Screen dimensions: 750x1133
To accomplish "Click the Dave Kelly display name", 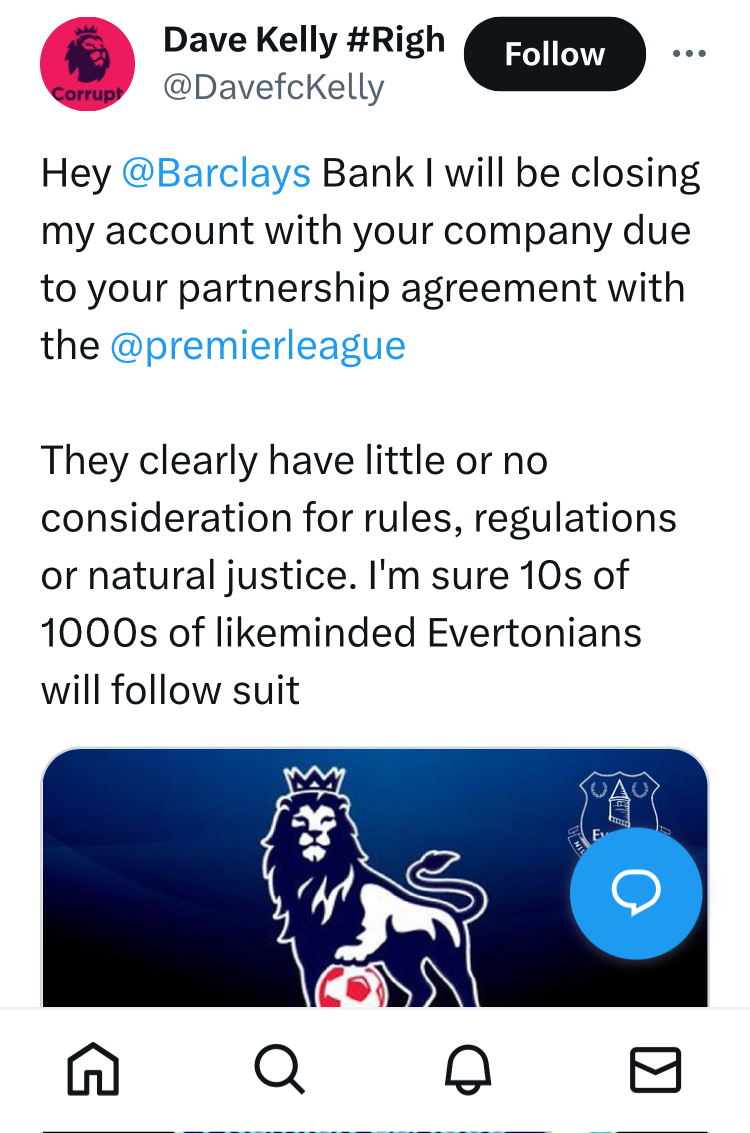I will pyautogui.click(x=304, y=40).
